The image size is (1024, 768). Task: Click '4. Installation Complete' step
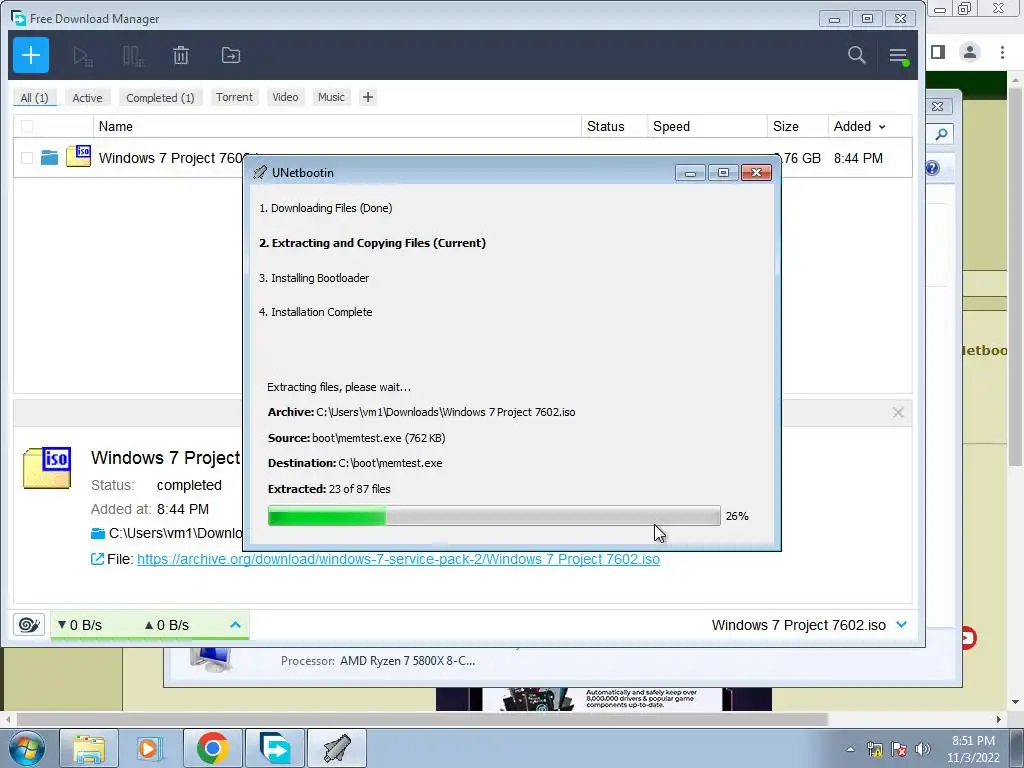[315, 312]
